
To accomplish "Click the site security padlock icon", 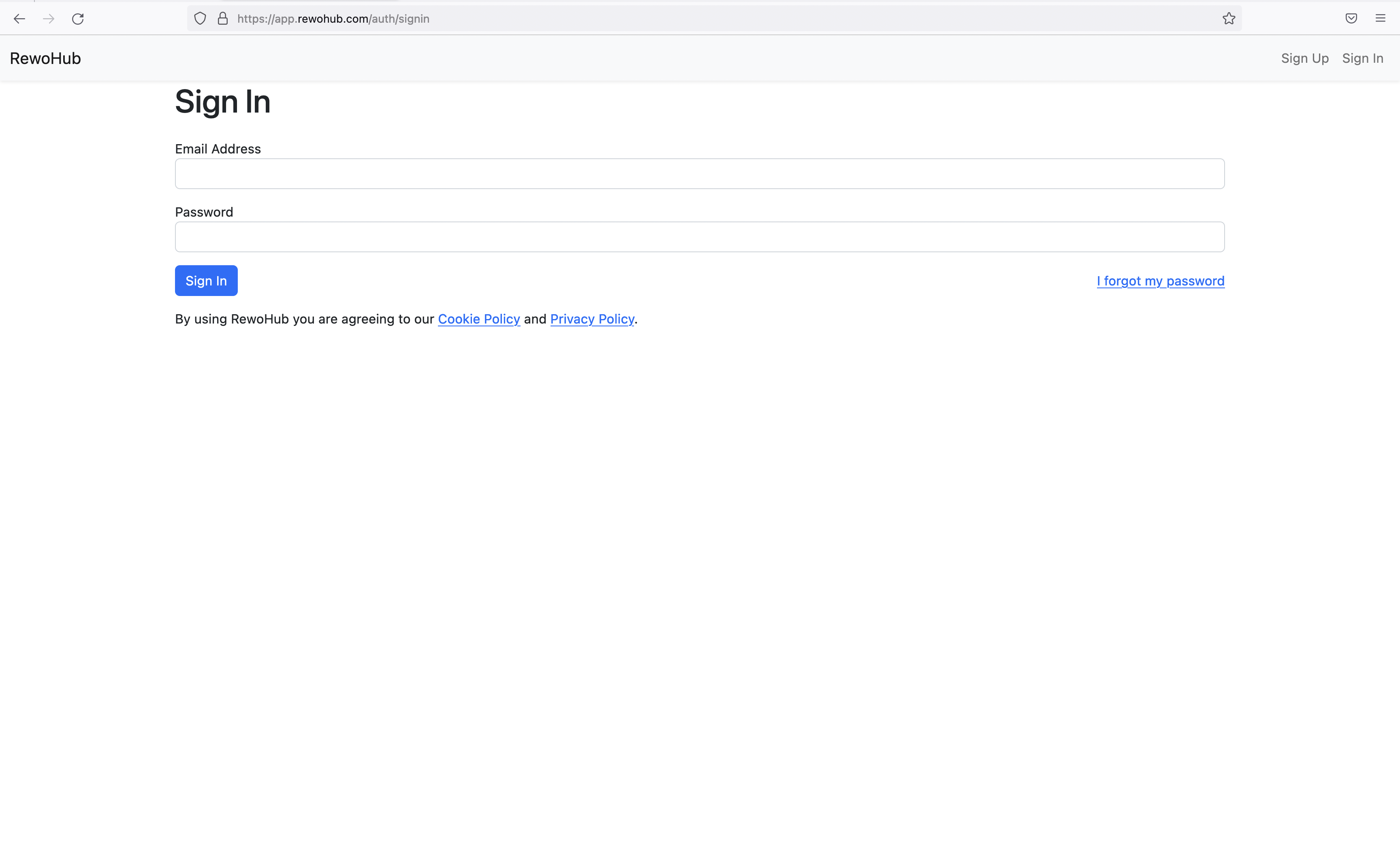I will [x=223, y=19].
